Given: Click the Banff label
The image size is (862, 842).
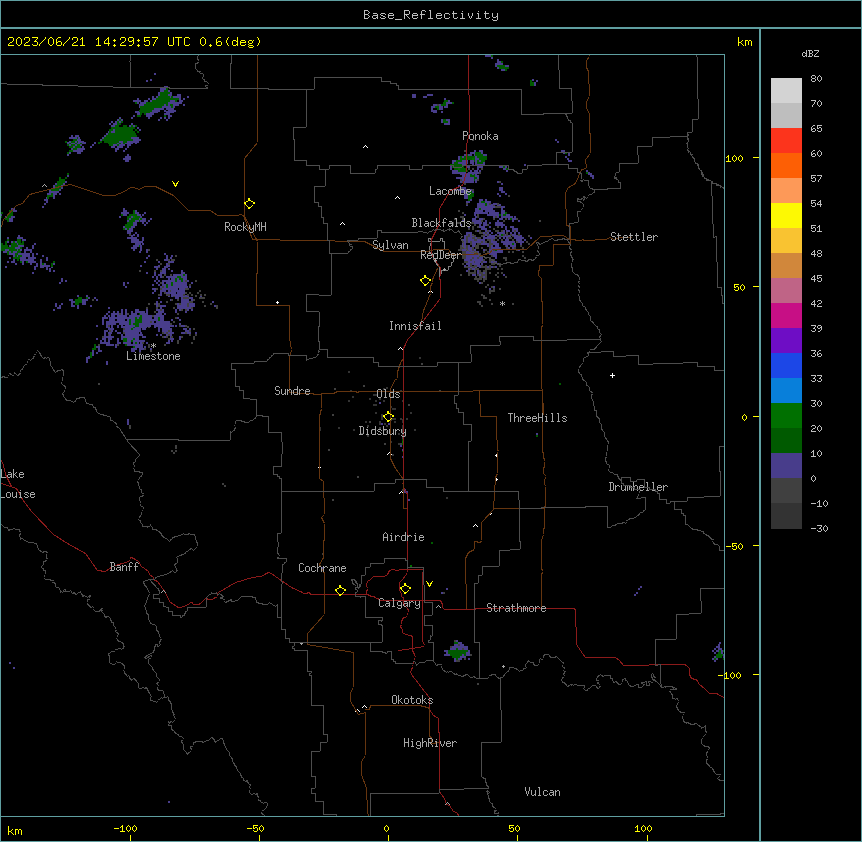Looking at the screenshot, I should click(x=124, y=567).
